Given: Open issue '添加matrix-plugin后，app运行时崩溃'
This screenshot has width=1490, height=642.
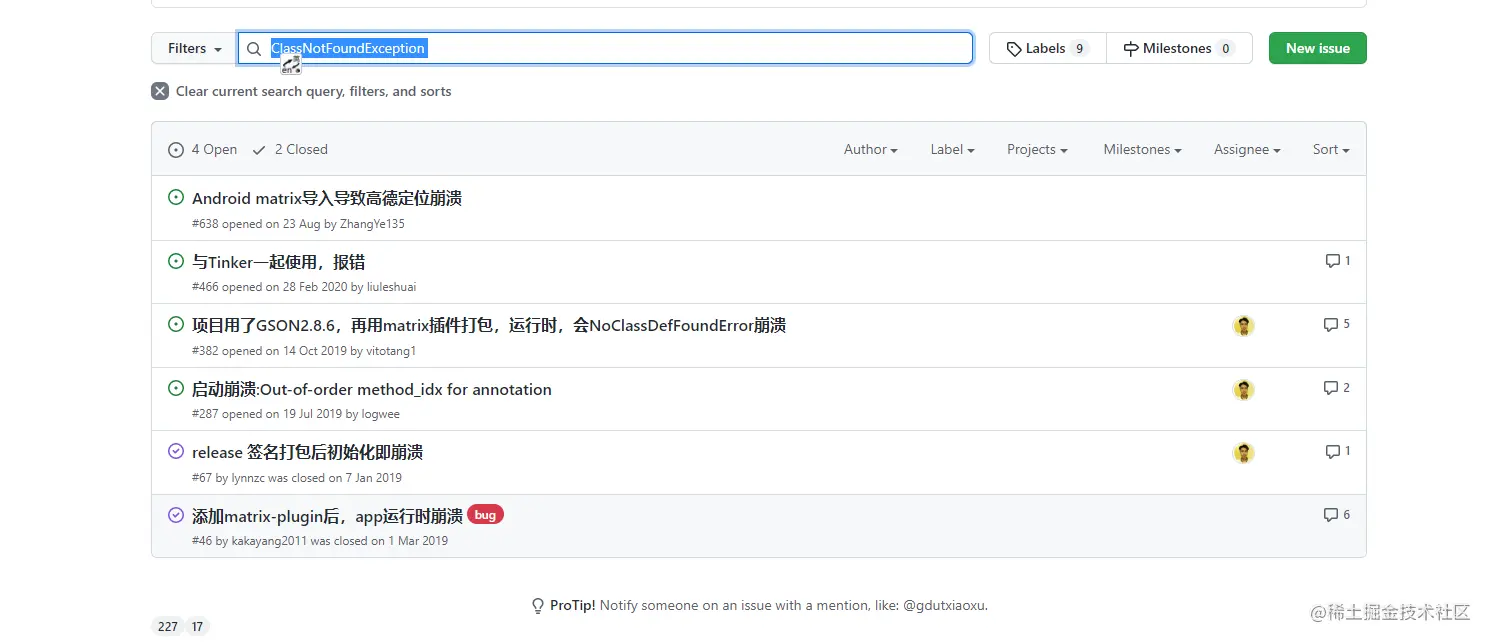Looking at the screenshot, I should point(327,516).
